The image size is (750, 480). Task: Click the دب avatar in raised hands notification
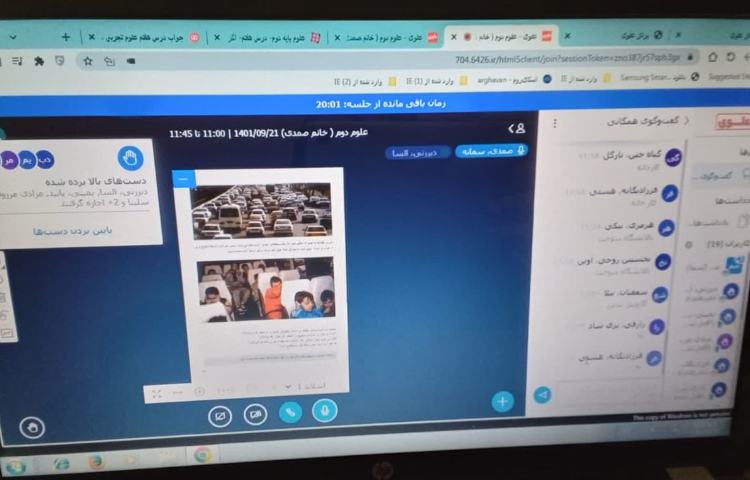tap(45, 159)
